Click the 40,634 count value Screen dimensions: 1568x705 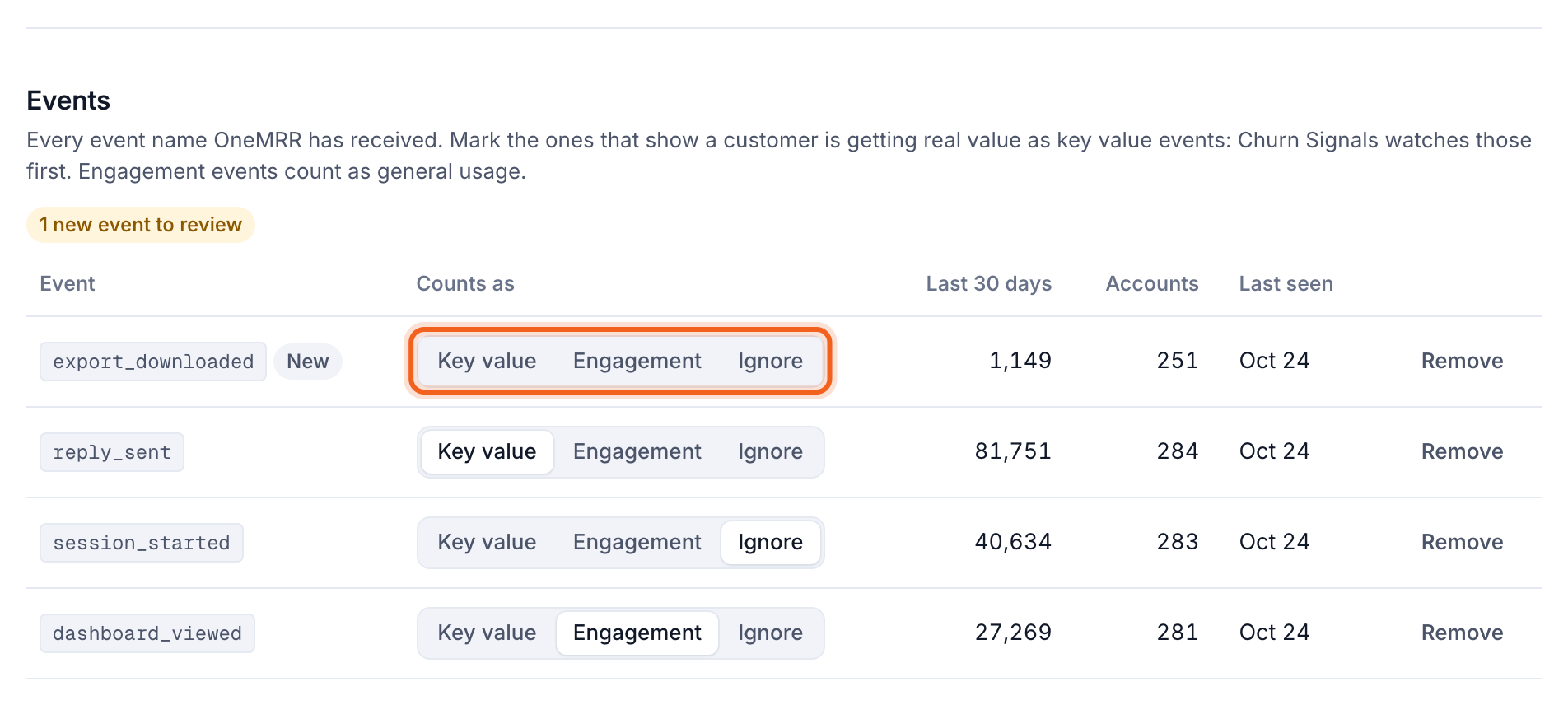[x=1013, y=542]
